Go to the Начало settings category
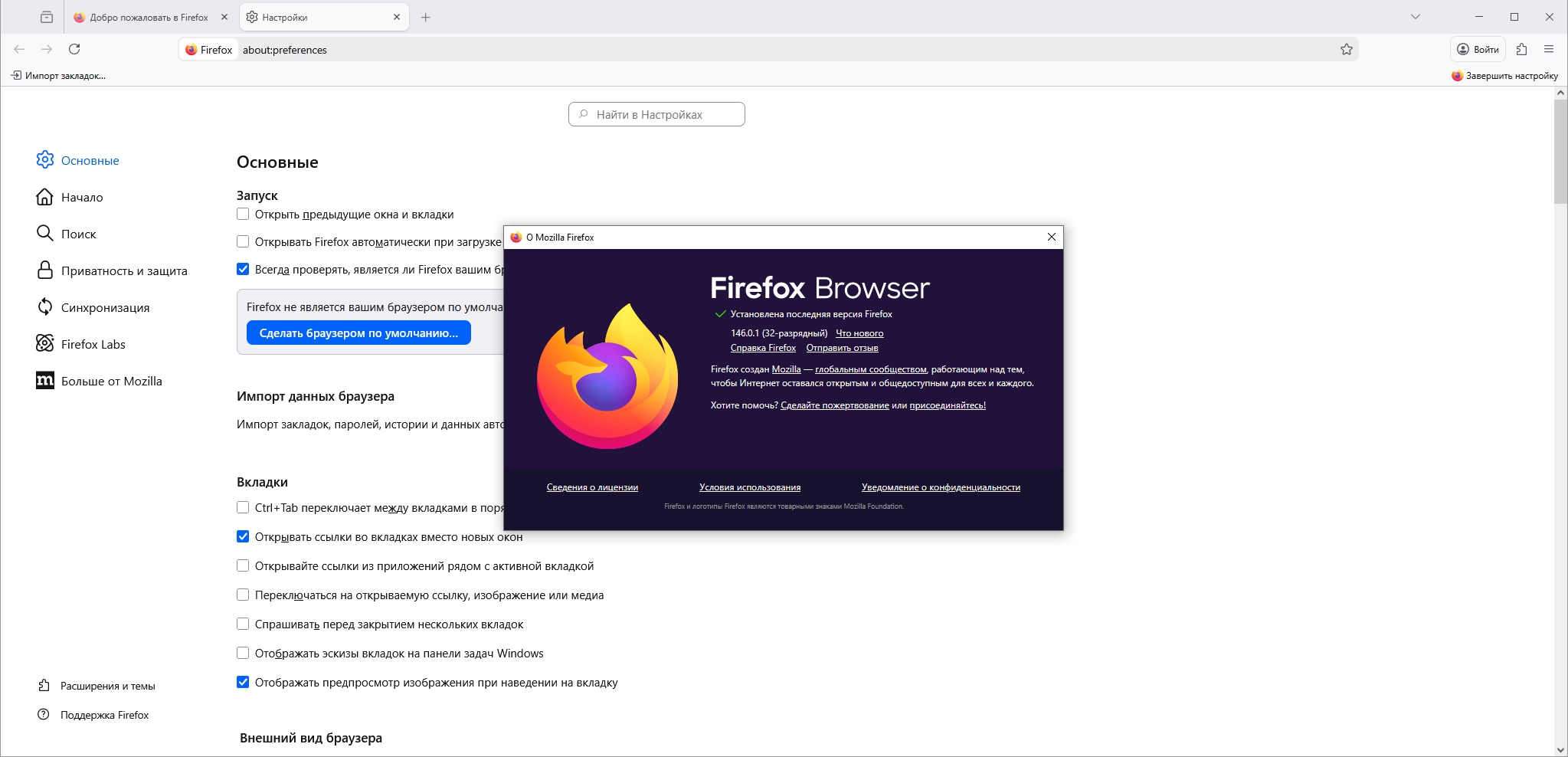This screenshot has height=757, width=1568. [x=70, y=197]
